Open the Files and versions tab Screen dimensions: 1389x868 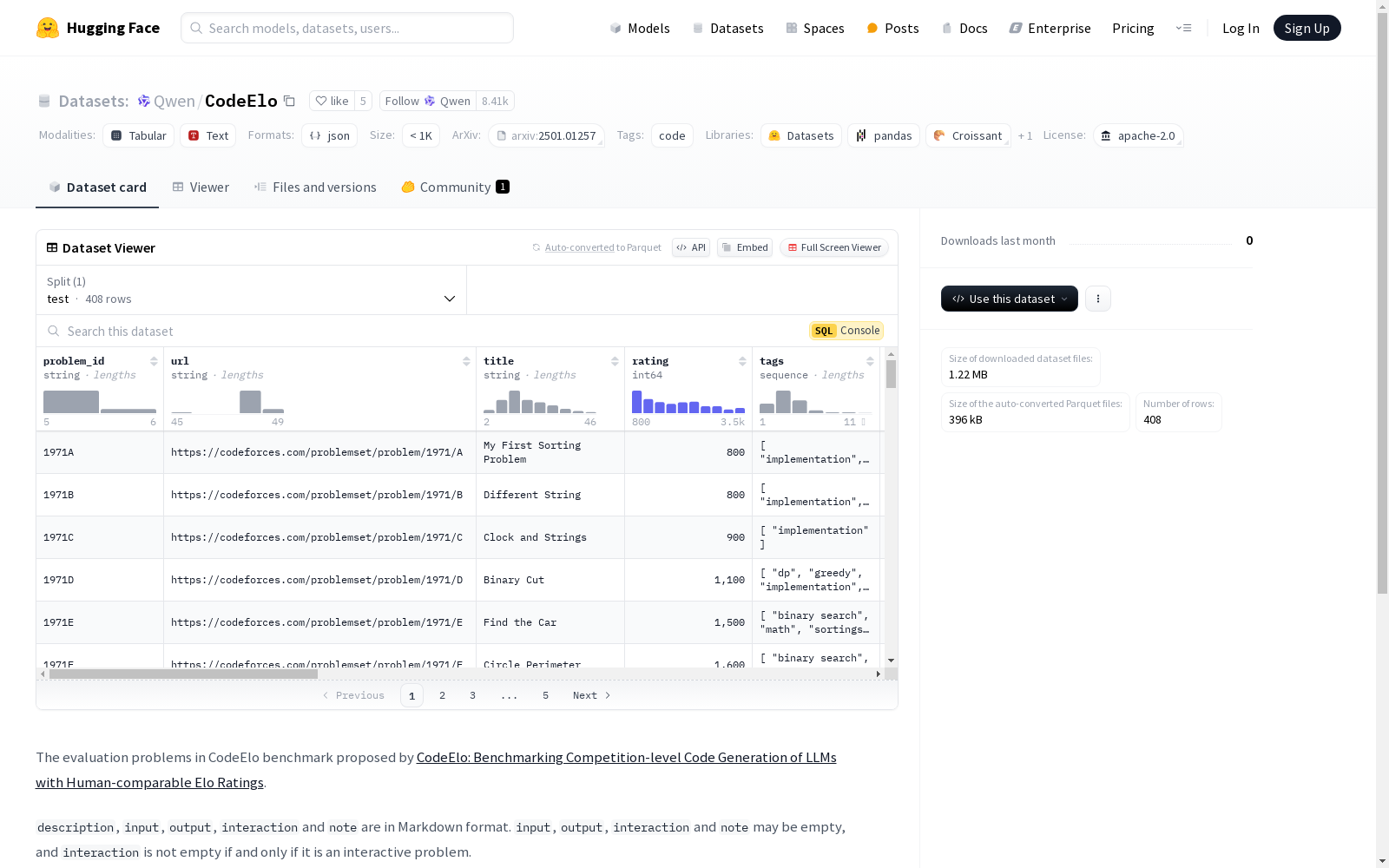[x=315, y=187]
